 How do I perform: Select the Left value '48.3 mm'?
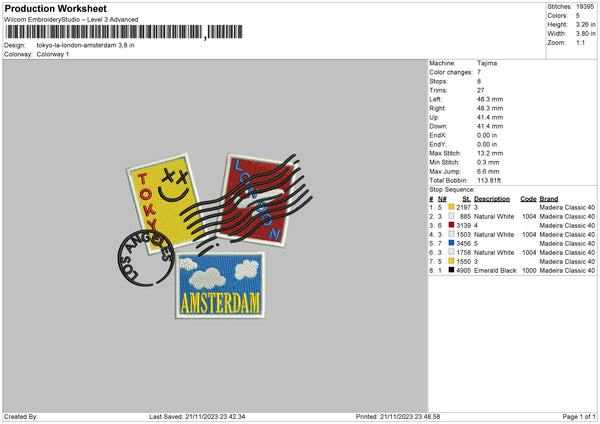tap(490, 99)
